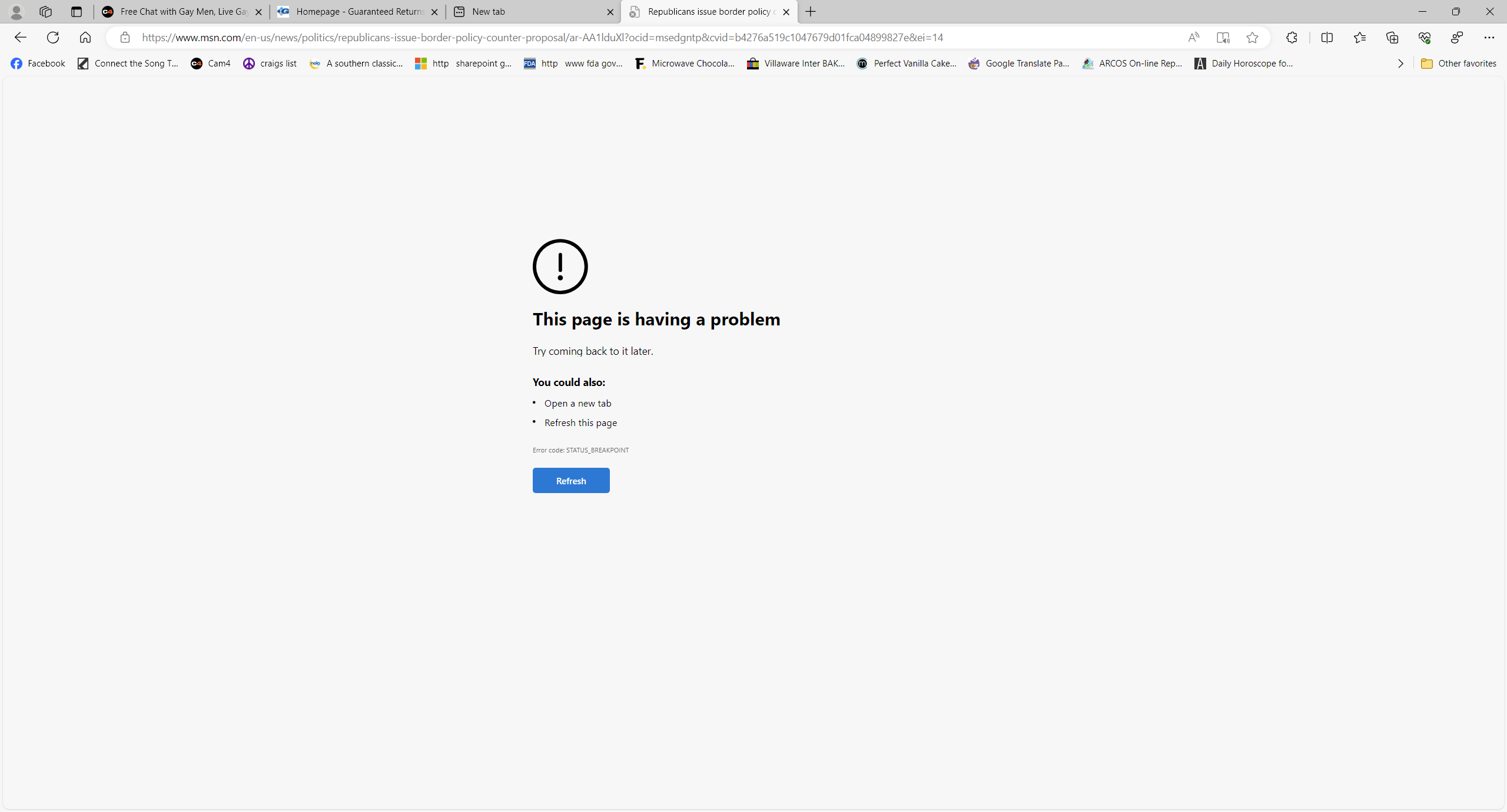Open the Other favorites folder
Viewport: 1507px width, 812px height.
pyautogui.click(x=1458, y=64)
